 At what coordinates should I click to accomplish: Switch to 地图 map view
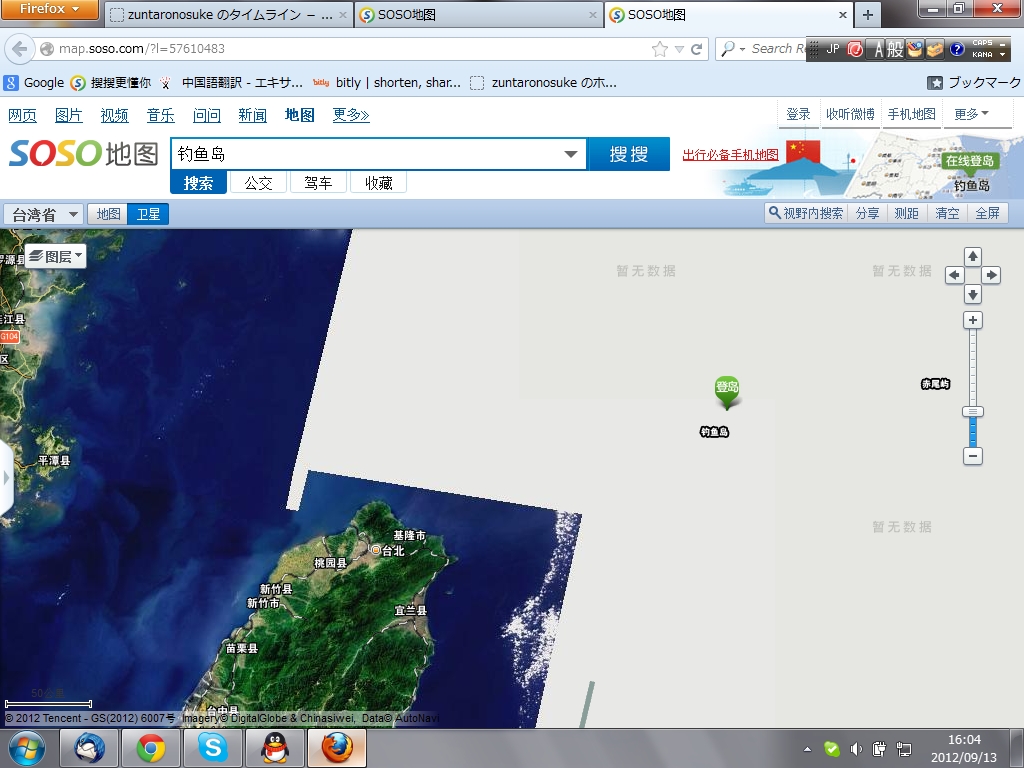point(108,214)
